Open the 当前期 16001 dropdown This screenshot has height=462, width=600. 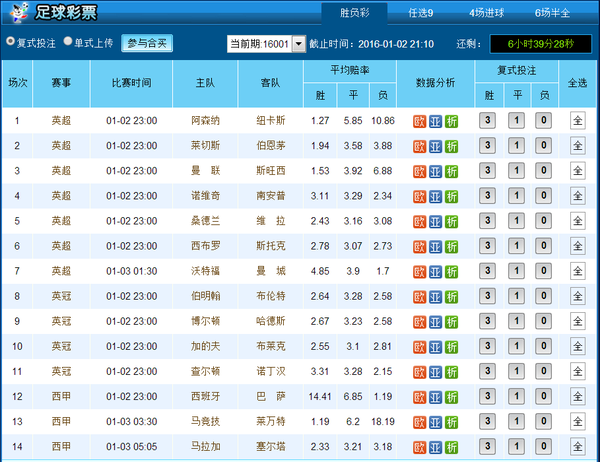268,44
